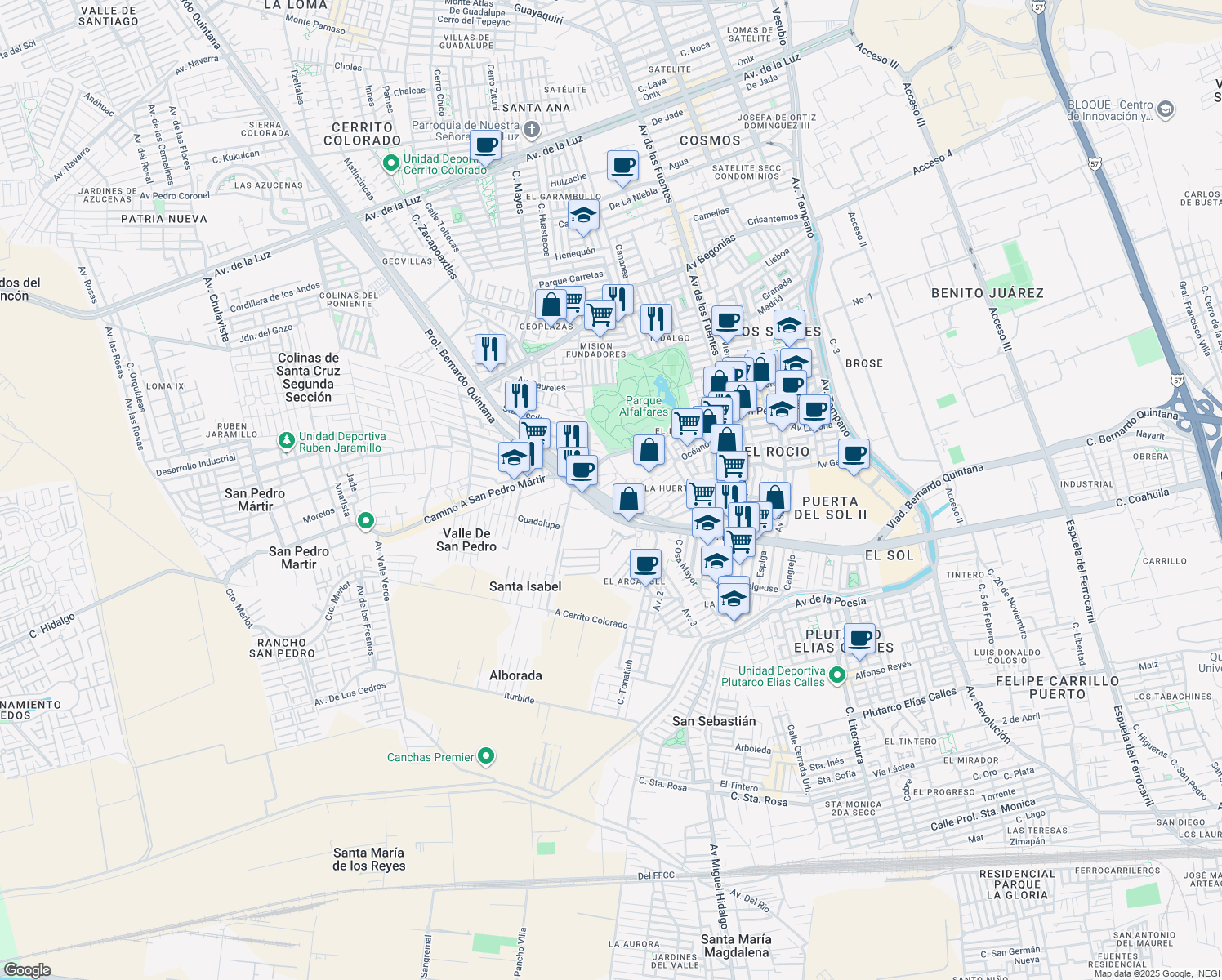This screenshot has height=980, width=1222.
Task: Click the graduation cap marker above Av. de la Poesía
Action: (733, 599)
